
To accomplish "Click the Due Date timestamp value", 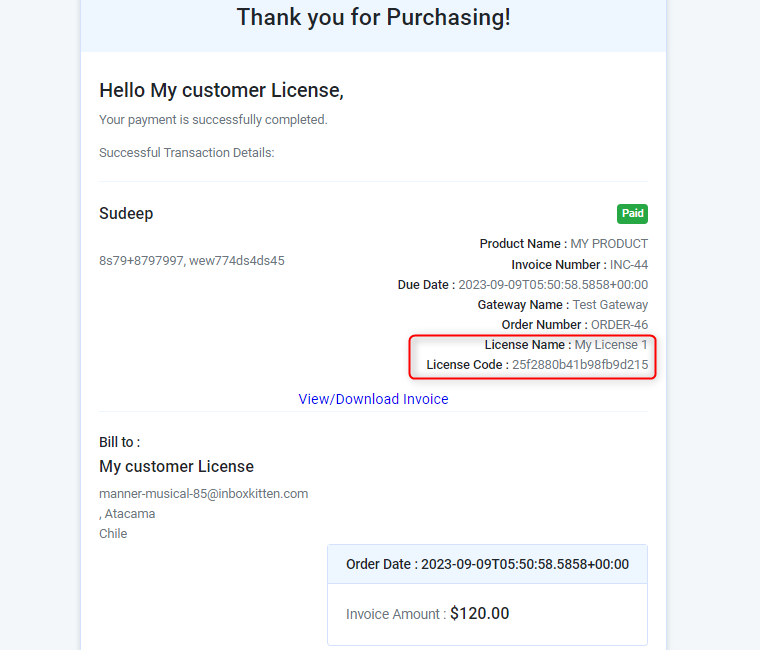I will [x=553, y=285].
